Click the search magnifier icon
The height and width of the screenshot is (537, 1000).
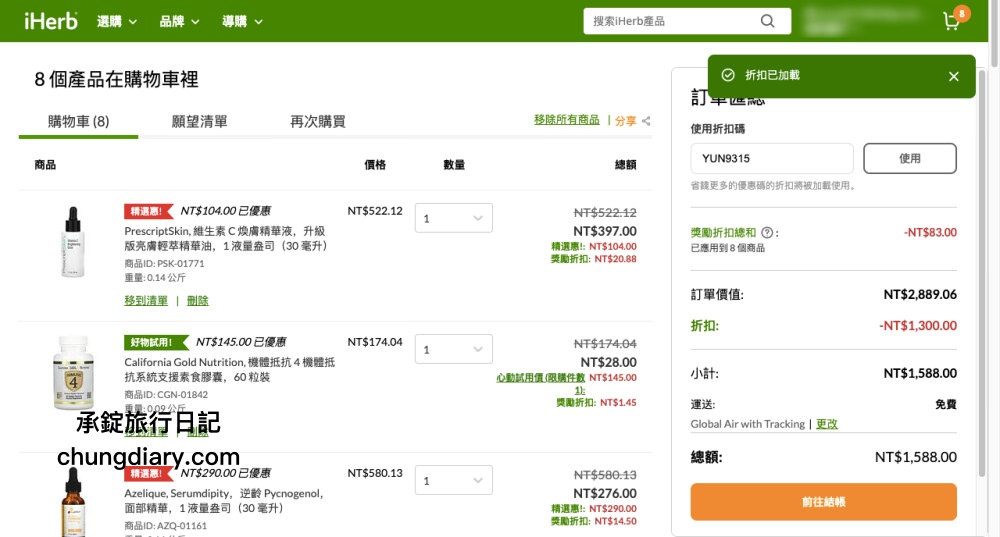(767, 21)
